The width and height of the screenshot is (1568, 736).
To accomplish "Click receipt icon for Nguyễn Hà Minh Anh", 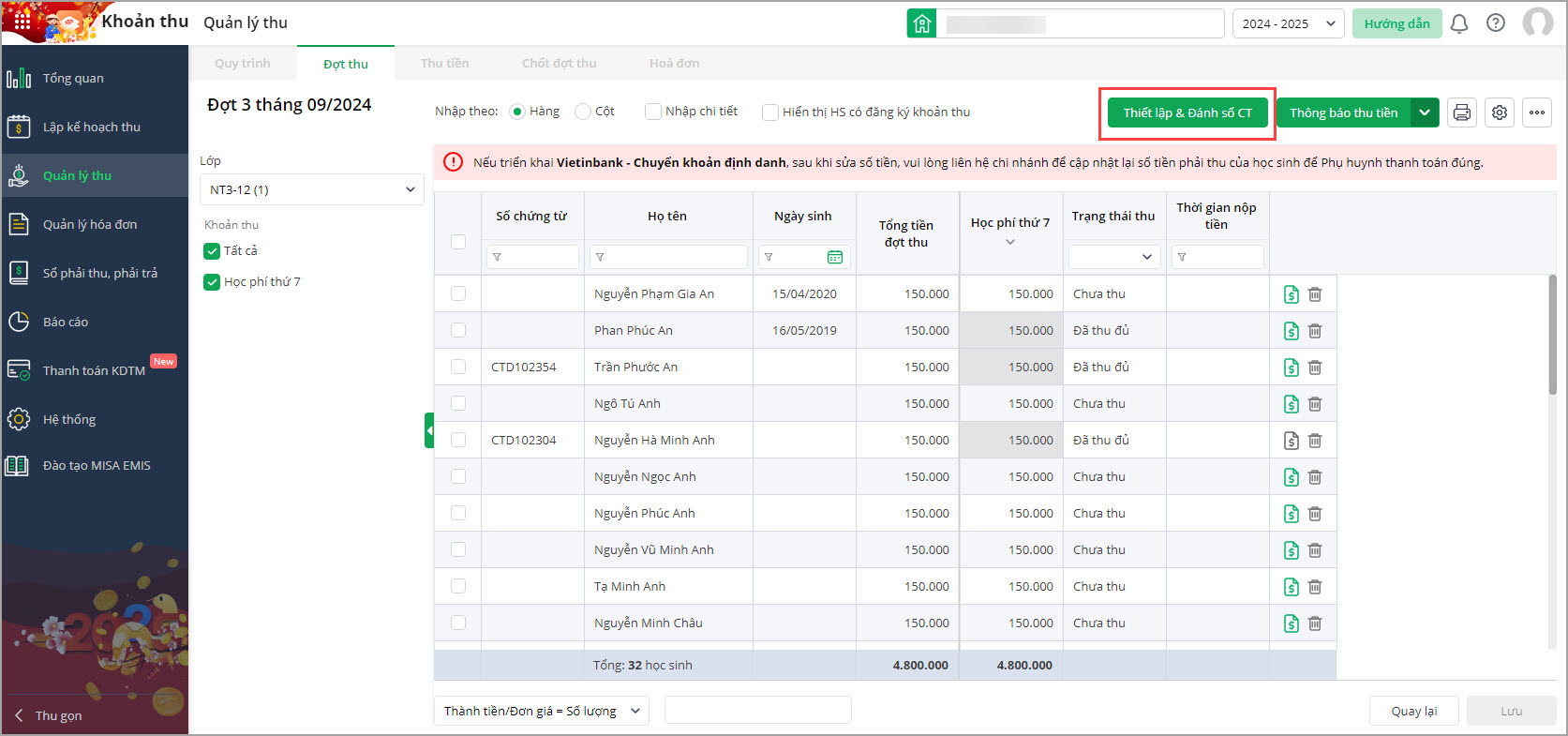I will click(1292, 441).
